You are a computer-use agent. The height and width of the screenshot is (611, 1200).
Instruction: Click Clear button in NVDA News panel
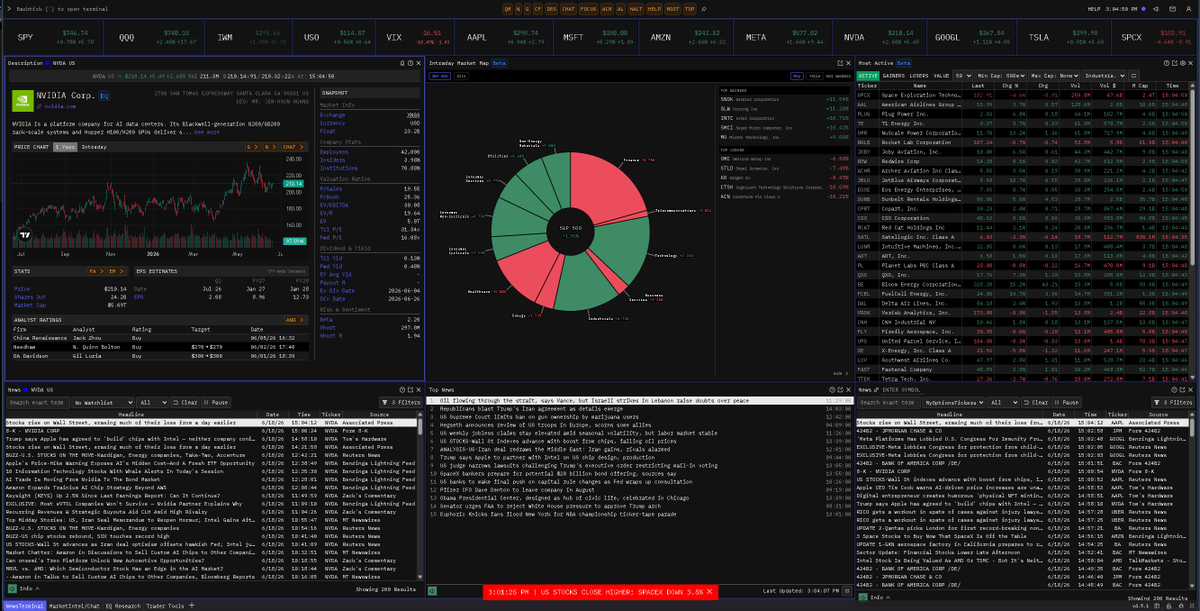coord(185,402)
